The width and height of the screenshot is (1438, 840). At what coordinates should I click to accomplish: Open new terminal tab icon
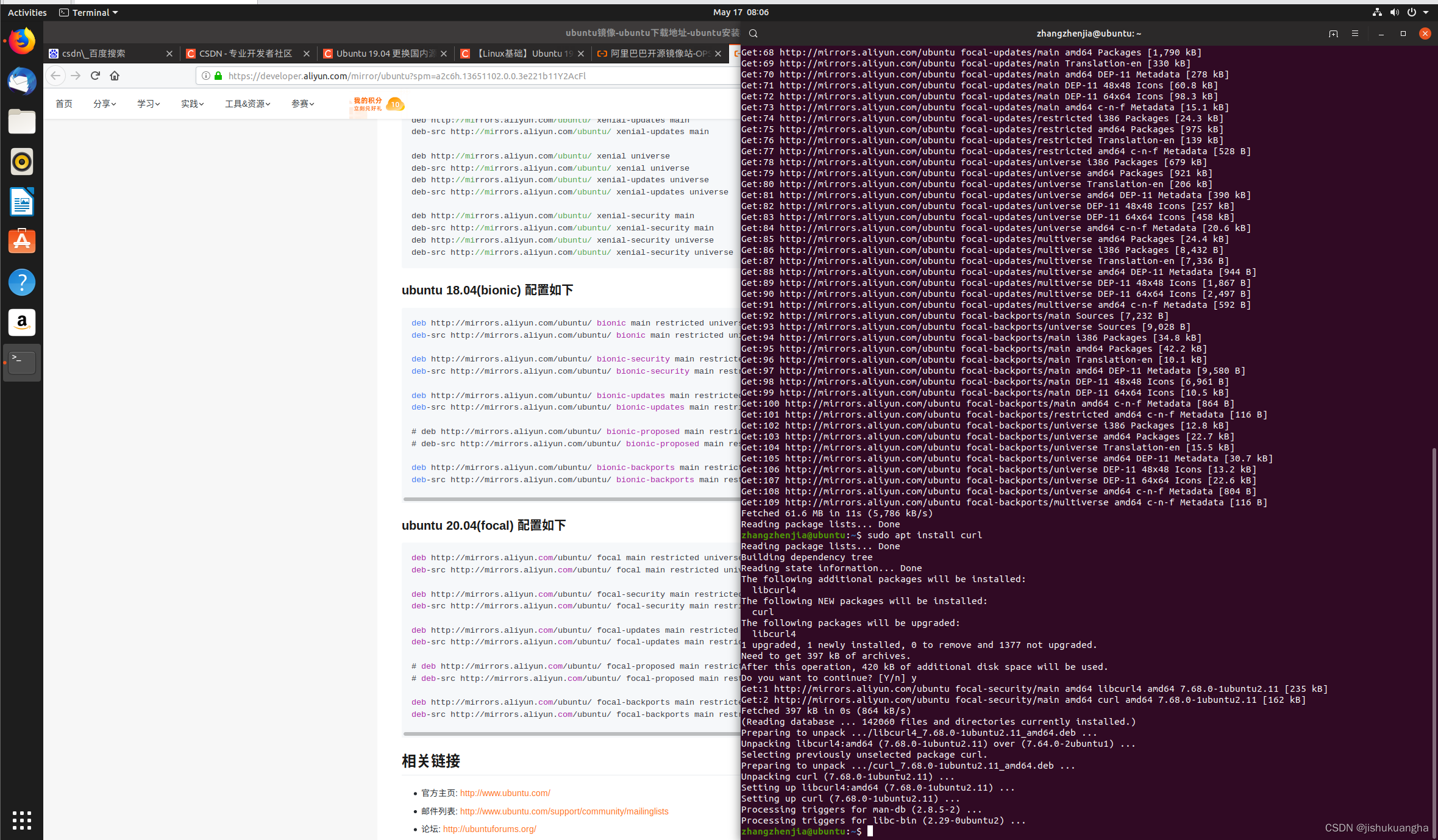coord(1333,34)
